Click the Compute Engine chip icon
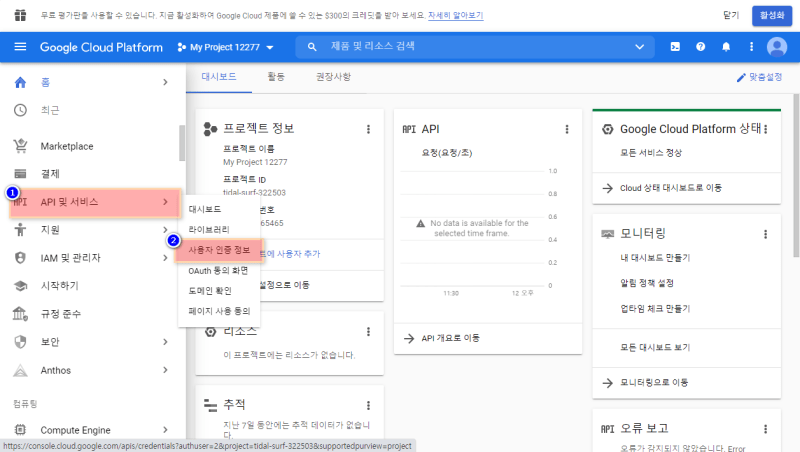The width and height of the screenshot is (800, 452). point(20,430)
